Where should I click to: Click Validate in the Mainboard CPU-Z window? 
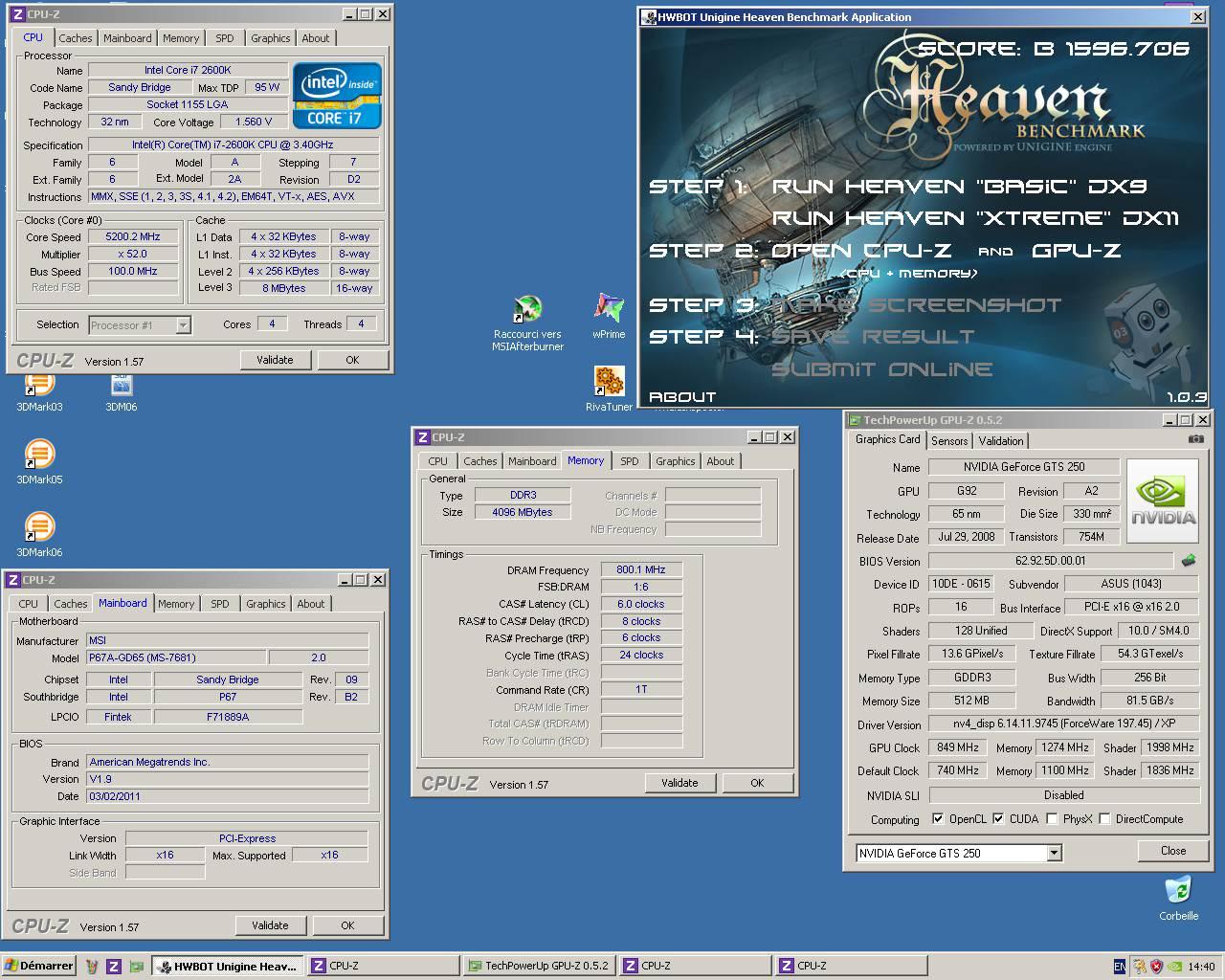[x=270, y=925]
